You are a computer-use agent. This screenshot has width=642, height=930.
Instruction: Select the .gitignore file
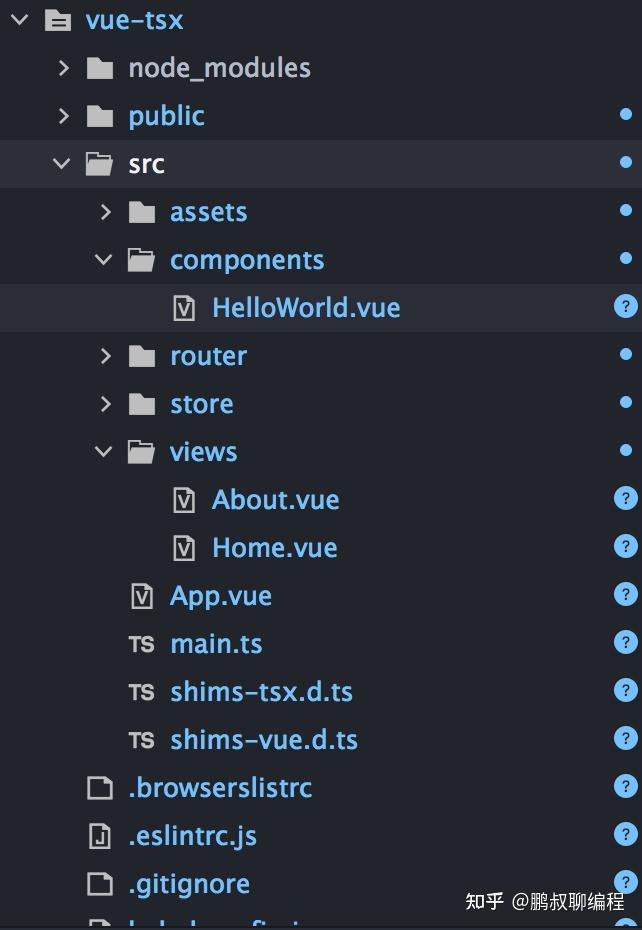point(189,884)
